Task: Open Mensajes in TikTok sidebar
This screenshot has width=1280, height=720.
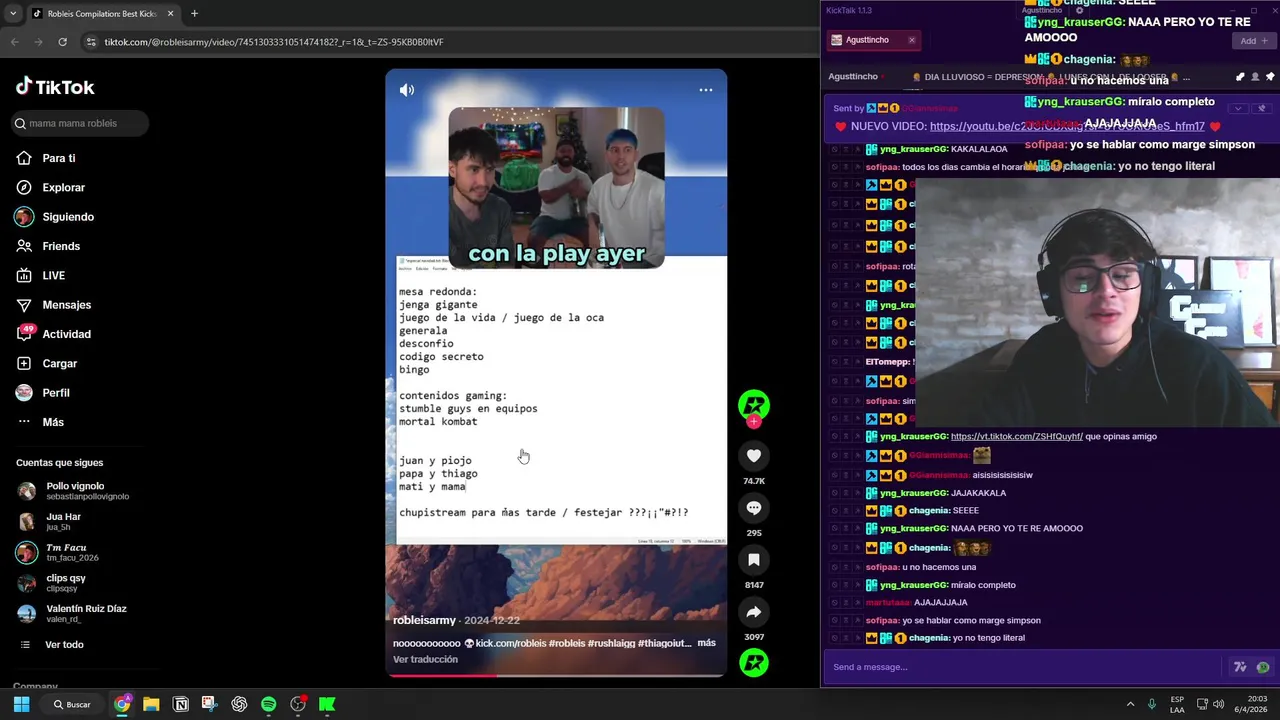Action: [53, 305]
